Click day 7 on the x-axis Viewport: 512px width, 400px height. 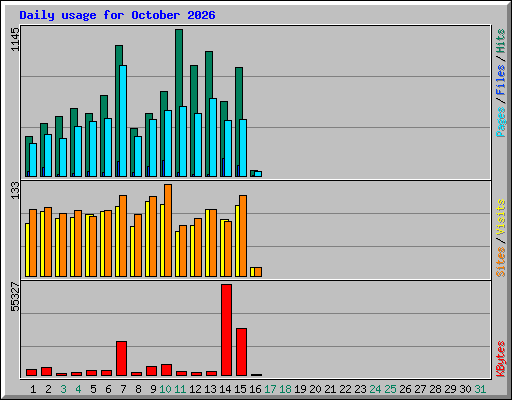point(123,389)
